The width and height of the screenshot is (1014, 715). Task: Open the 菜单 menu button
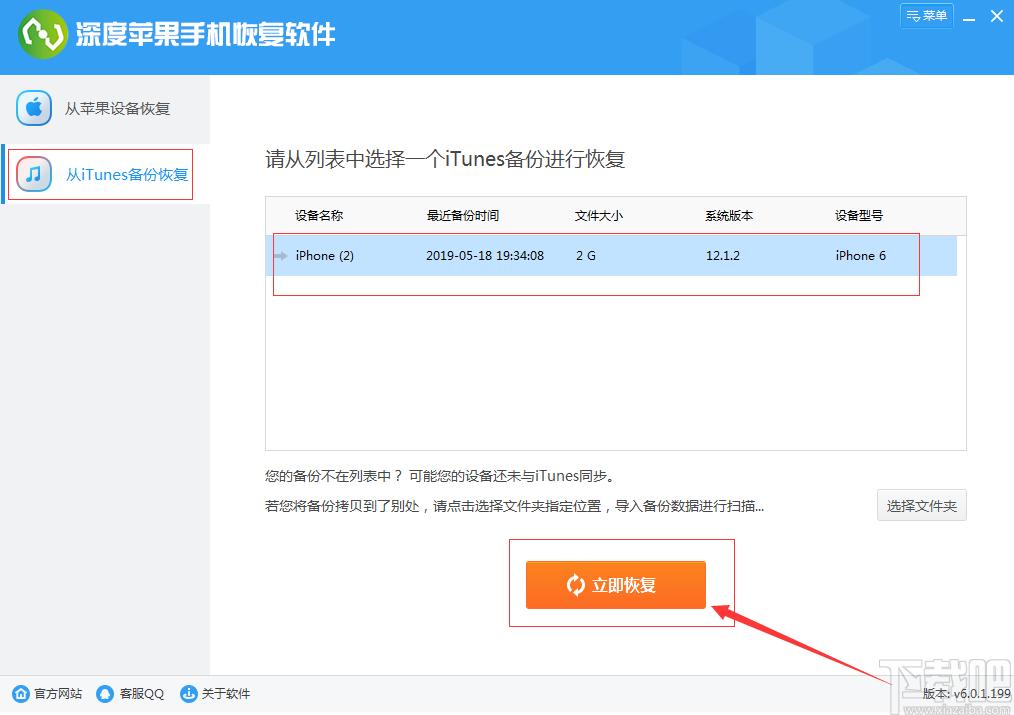pos(926,16)
